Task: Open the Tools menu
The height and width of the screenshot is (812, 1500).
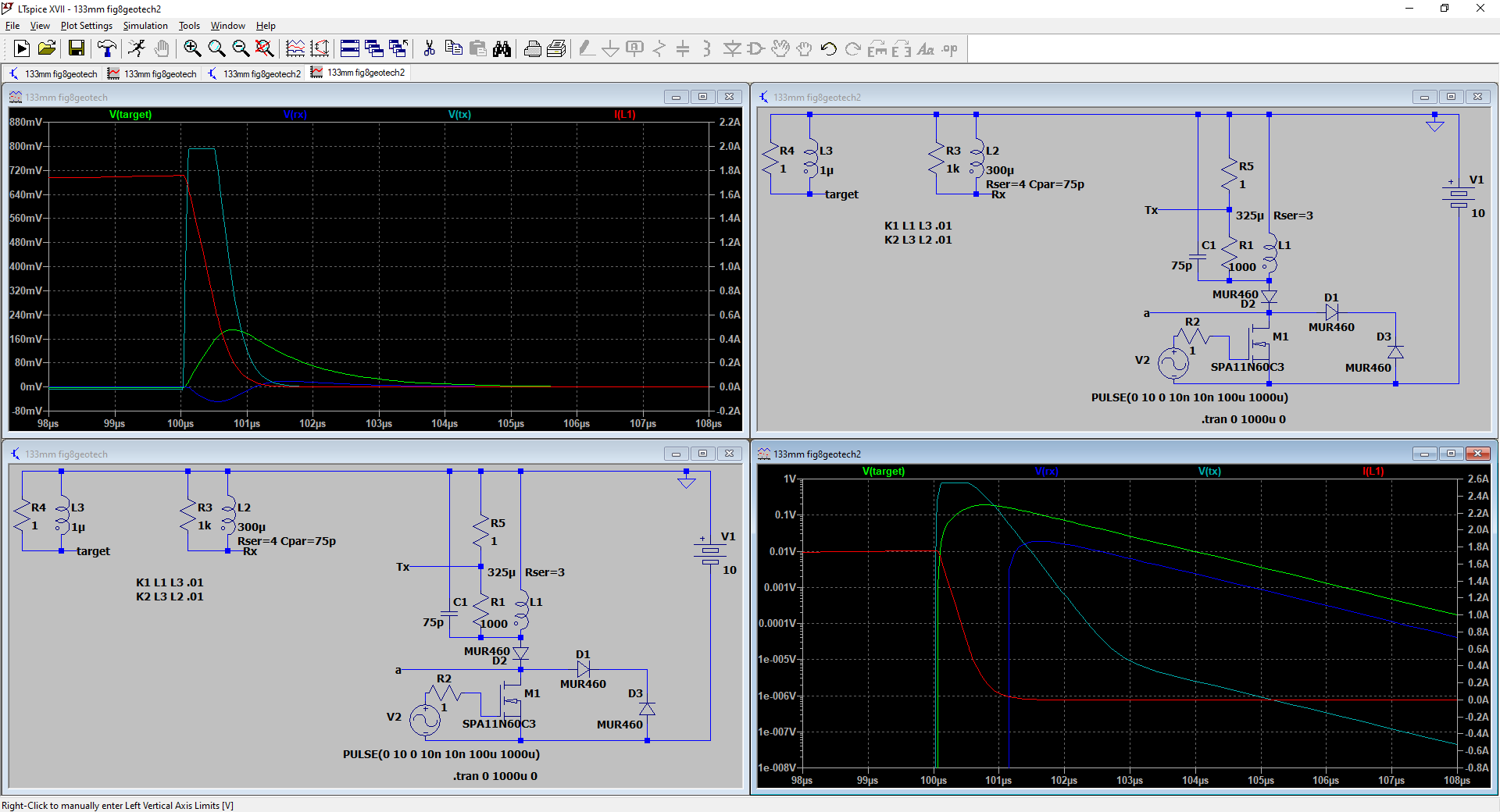Action: tap(189, 26)
